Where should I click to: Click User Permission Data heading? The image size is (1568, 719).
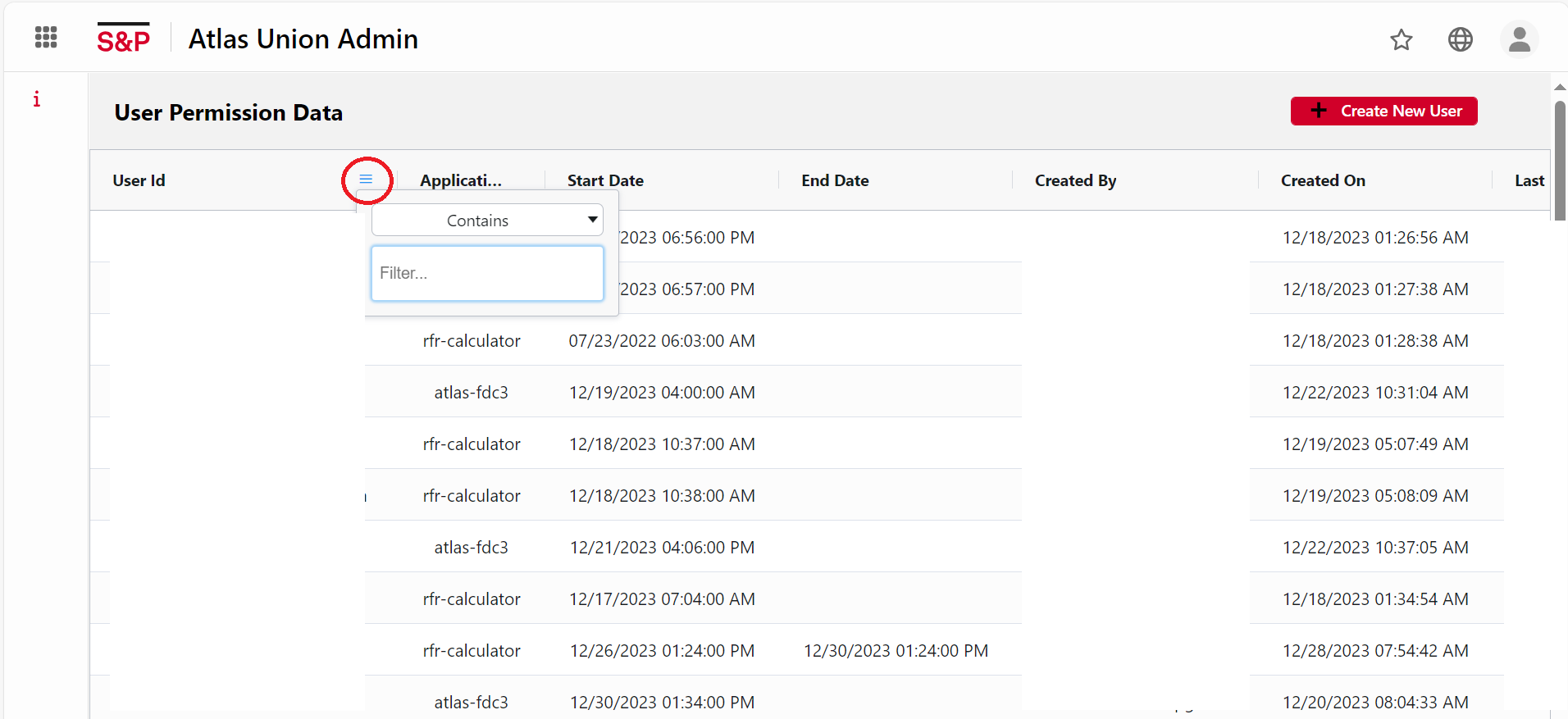tap(229, 112)
